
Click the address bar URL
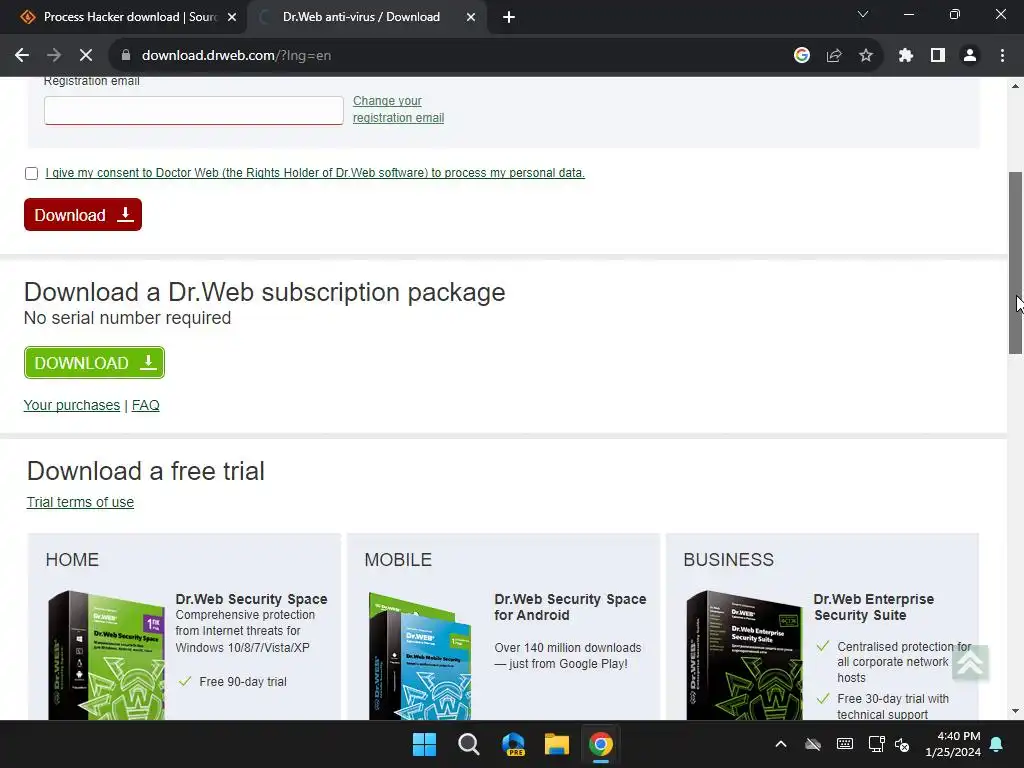point(236,56)
